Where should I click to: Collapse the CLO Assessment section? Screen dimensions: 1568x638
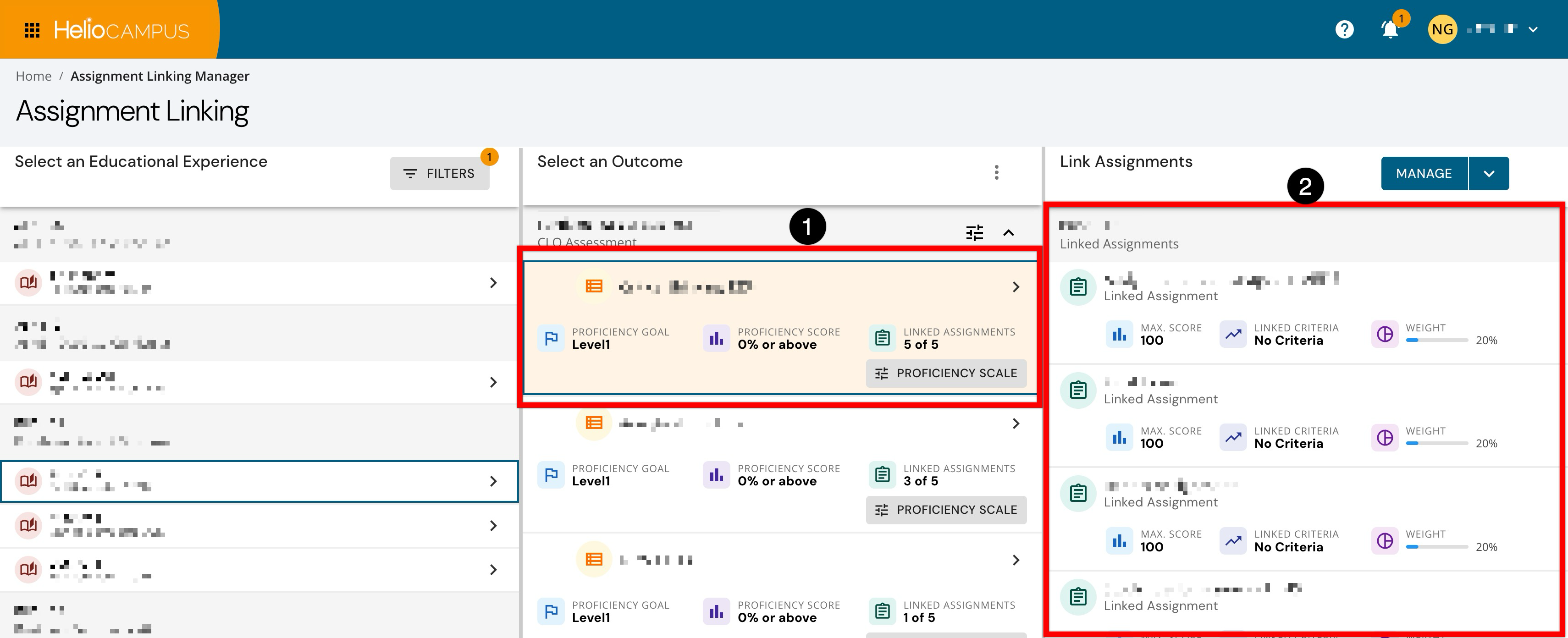point(1009,232)
